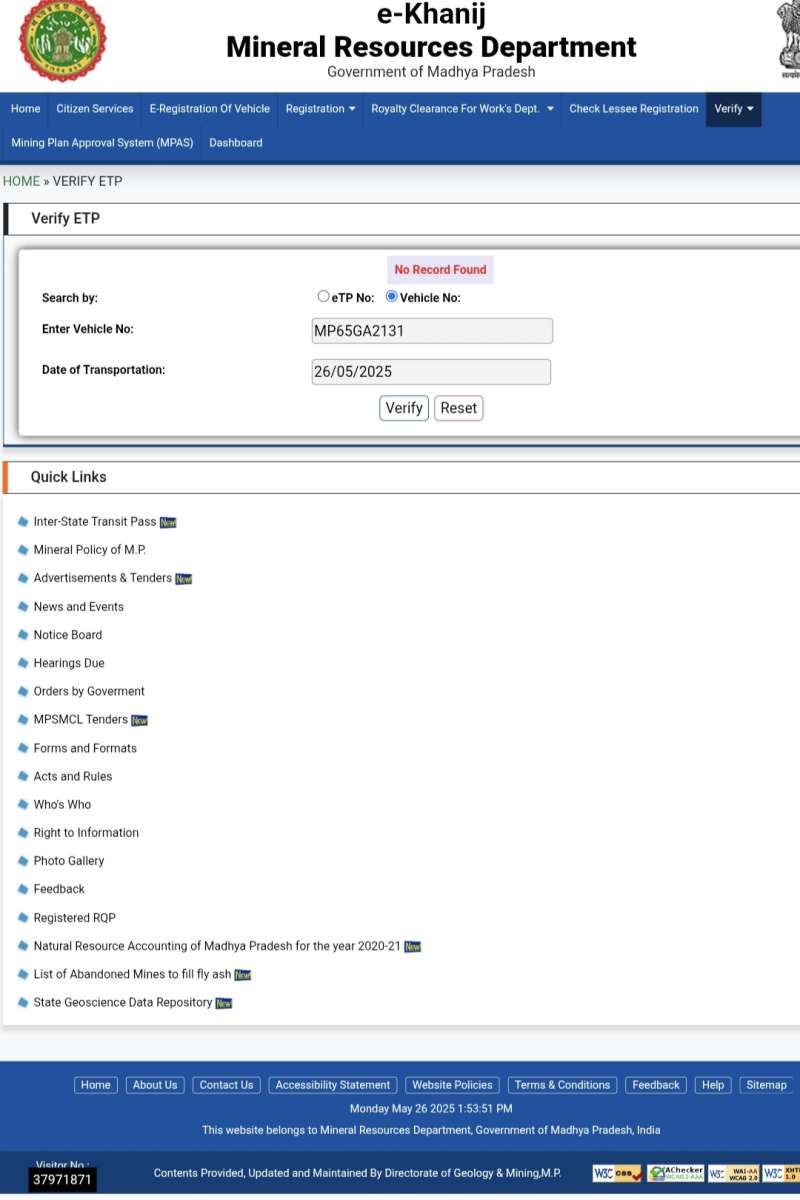Open Citizen Services menu item
This screenshot has height=1200, width=800.
click(x=95, y=109)
